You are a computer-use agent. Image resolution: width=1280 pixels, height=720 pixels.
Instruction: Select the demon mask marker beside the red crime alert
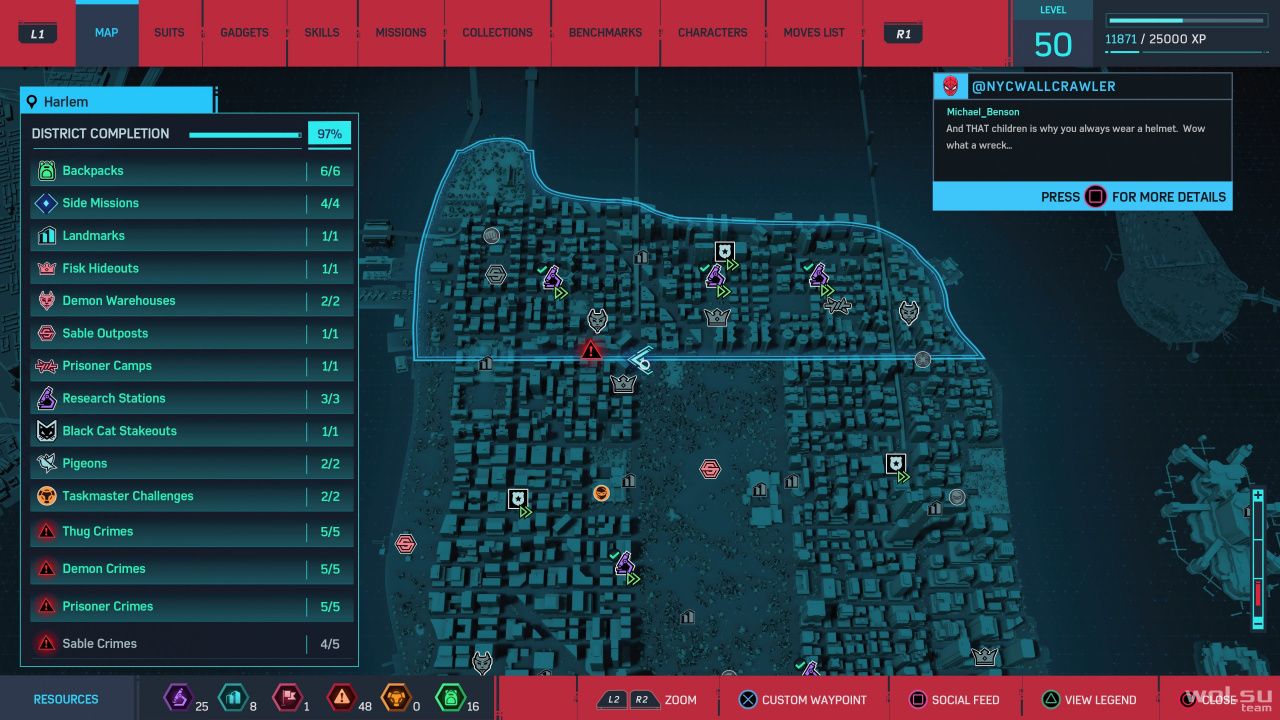click(x=597, y=320)
